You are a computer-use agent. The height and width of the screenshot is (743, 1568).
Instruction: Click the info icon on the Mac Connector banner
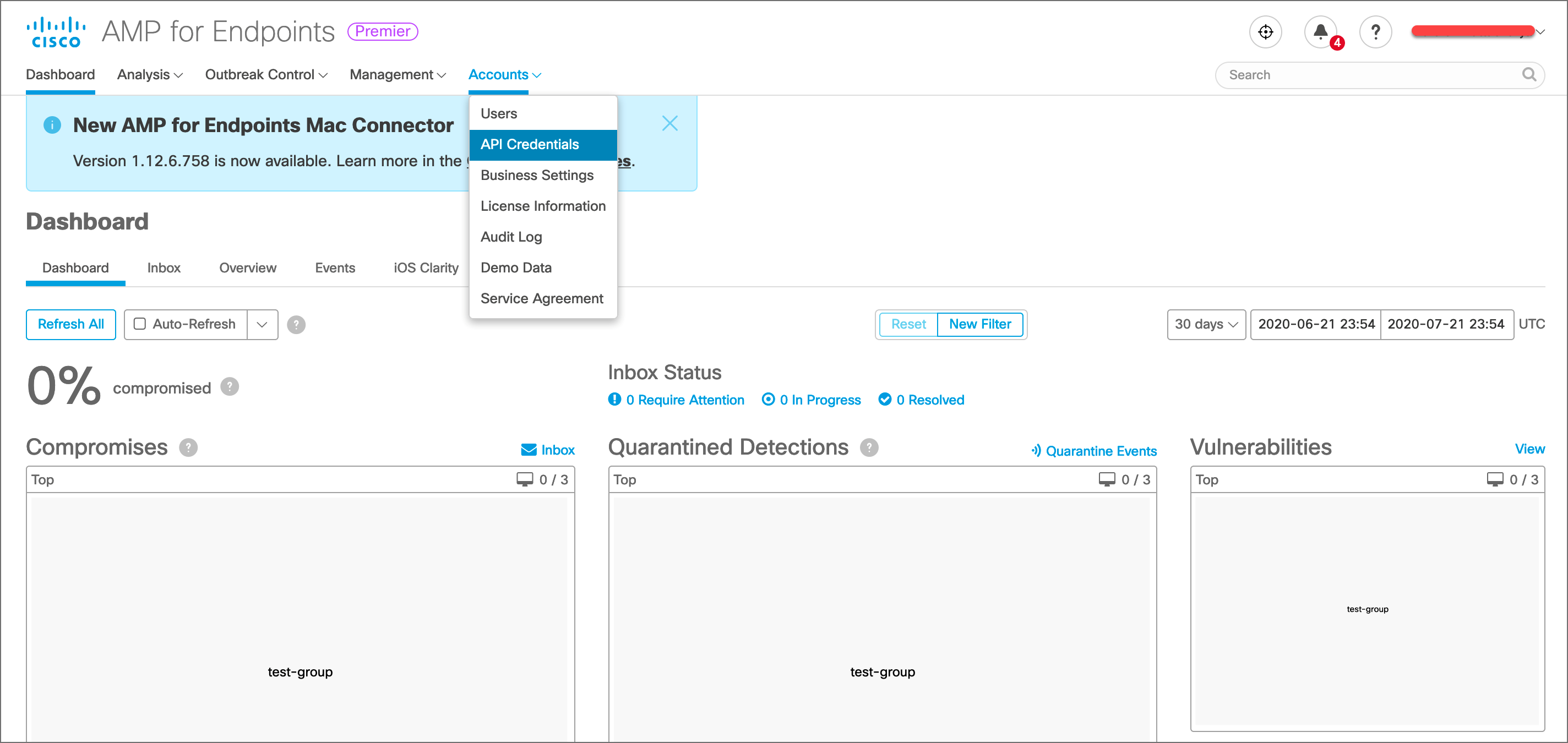pyautogui.click(x=52, y=125)
